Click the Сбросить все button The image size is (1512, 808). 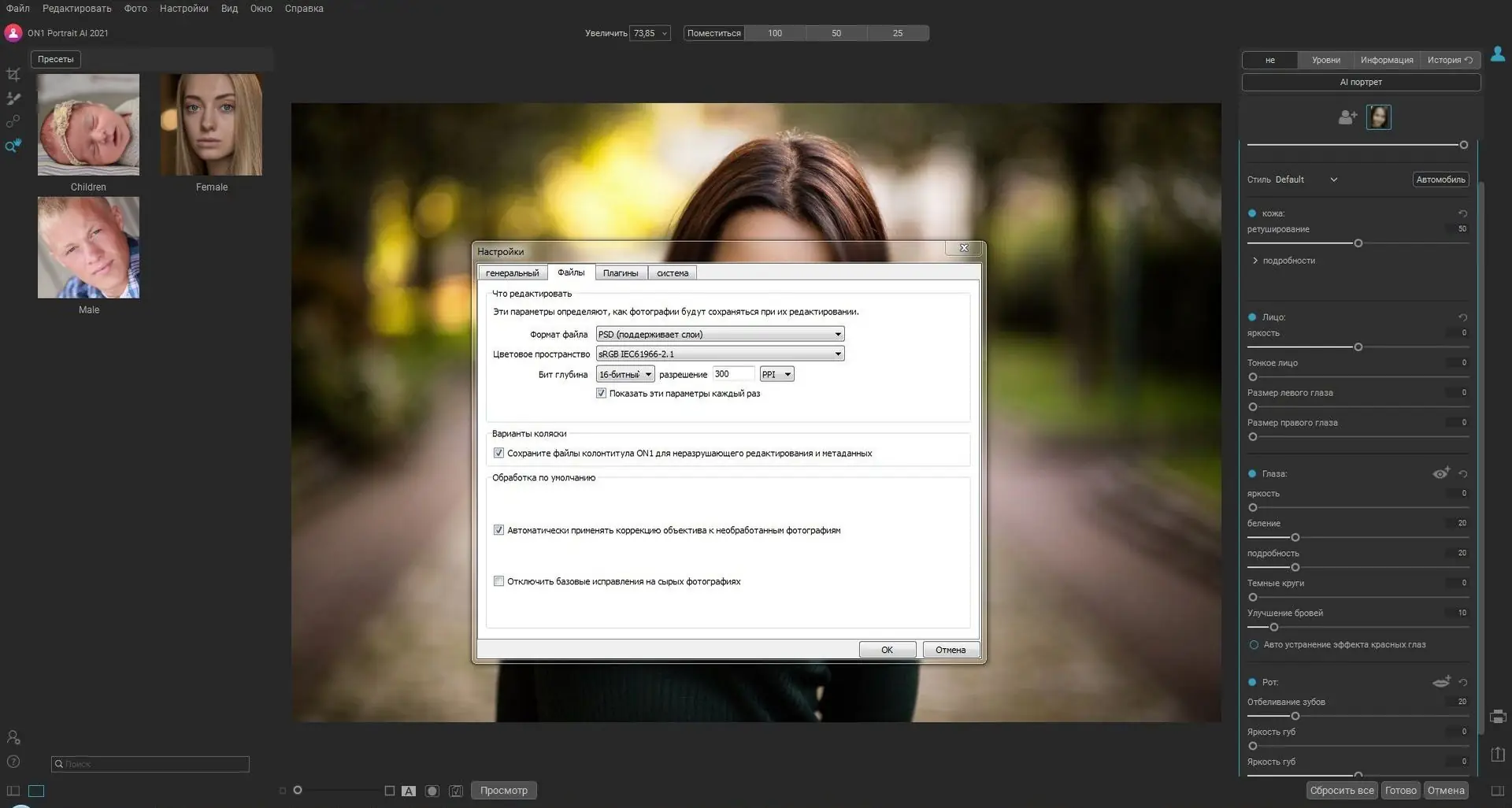click(1342, 791)
